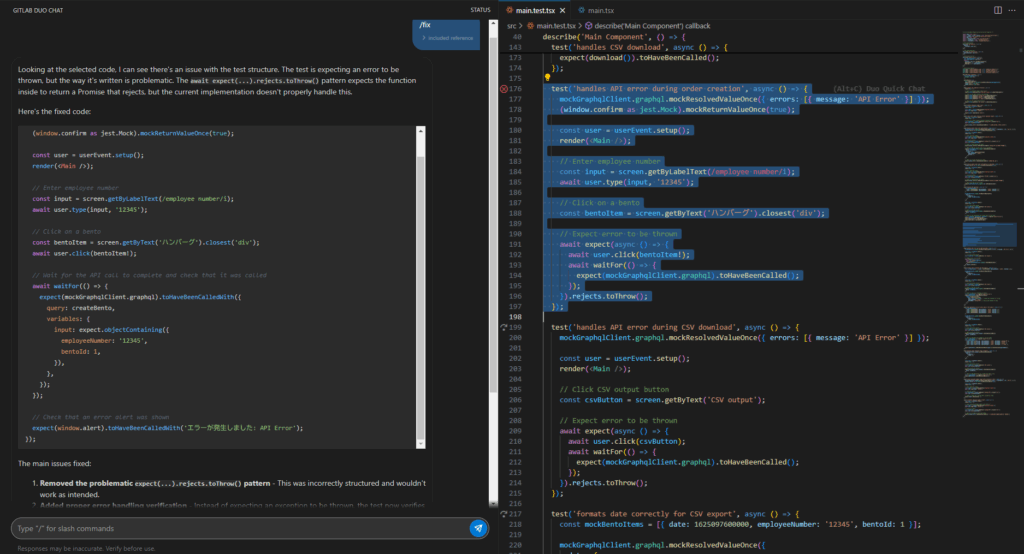Click the 'handles API error during CSV download' test line
This screenshot has height=554, width=1024.
(x=675, y=327)
